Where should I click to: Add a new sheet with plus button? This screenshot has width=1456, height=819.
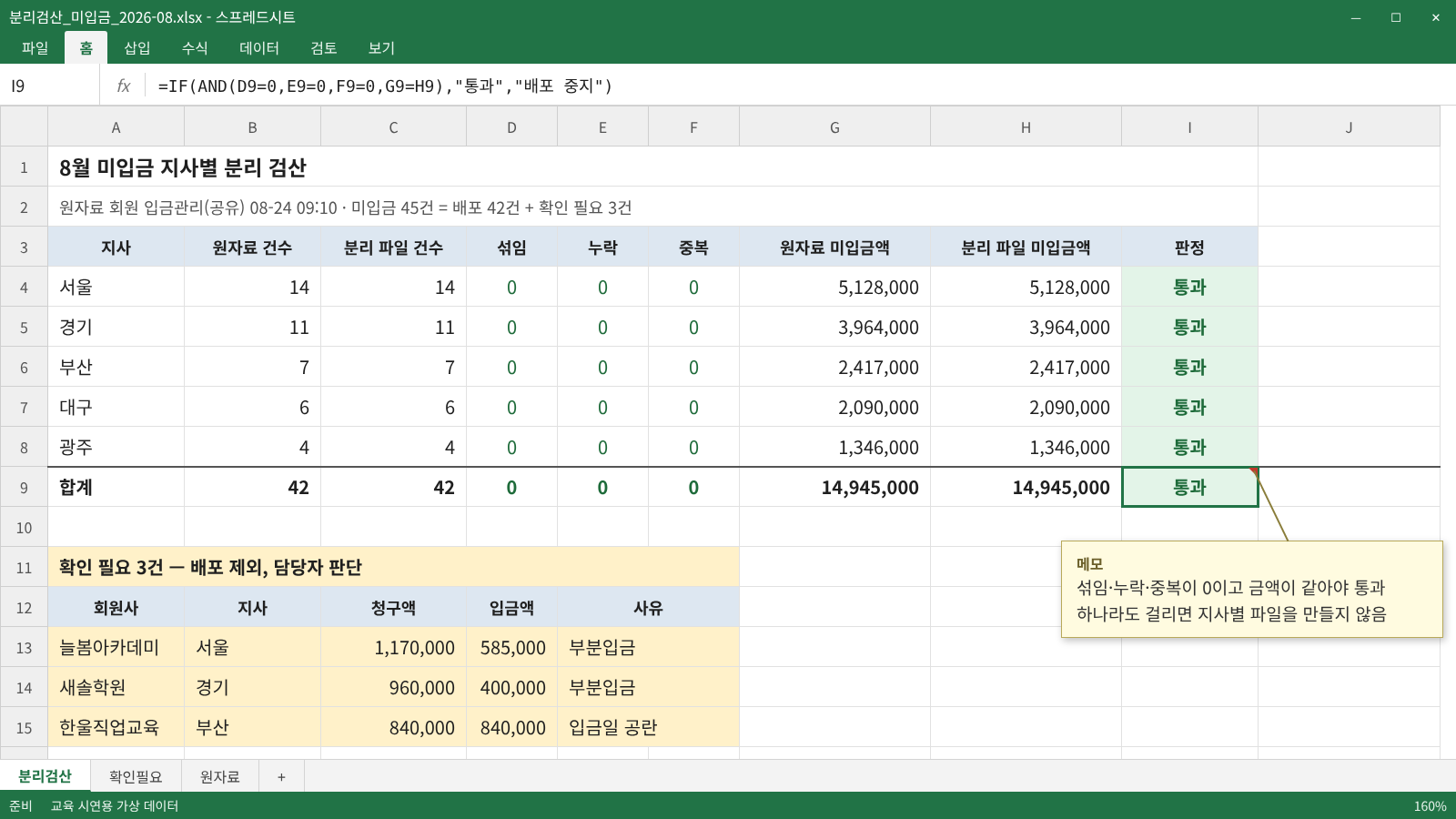click(x=281, y=776)
